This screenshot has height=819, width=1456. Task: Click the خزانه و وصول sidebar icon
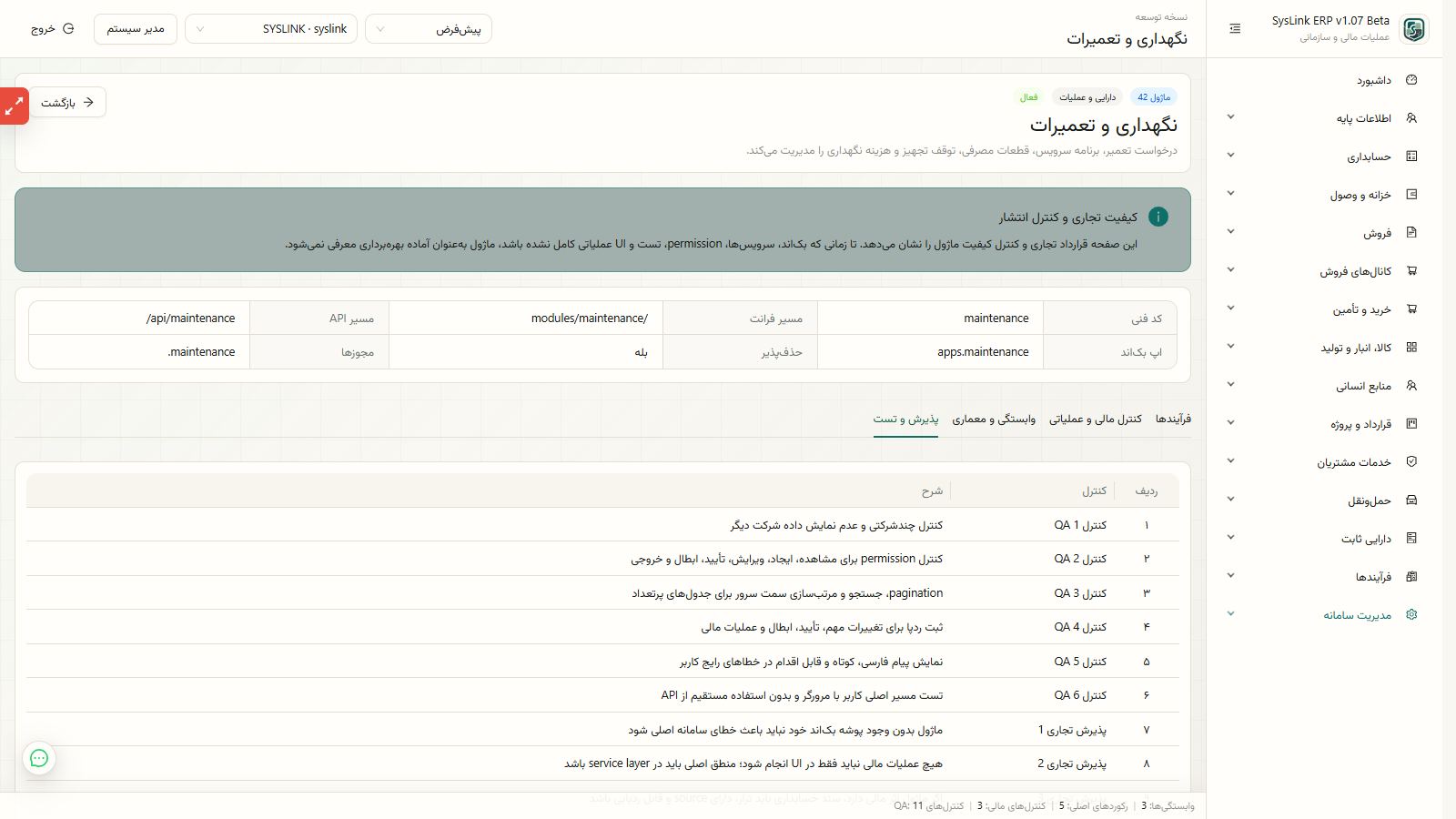tap(1411, 195)
